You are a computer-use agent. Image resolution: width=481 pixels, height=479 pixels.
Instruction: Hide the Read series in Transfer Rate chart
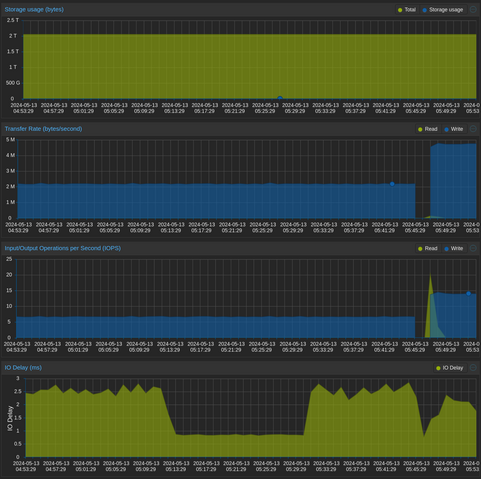tap(428, 129)
